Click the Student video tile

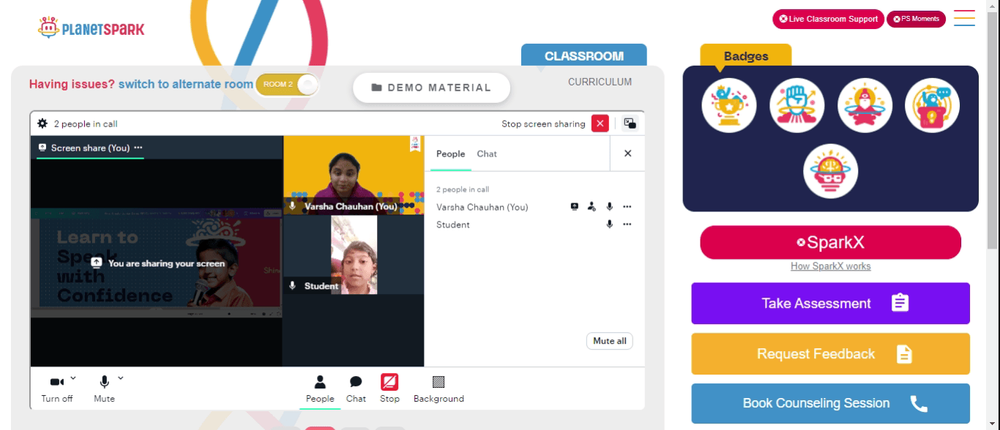point(353,255)
